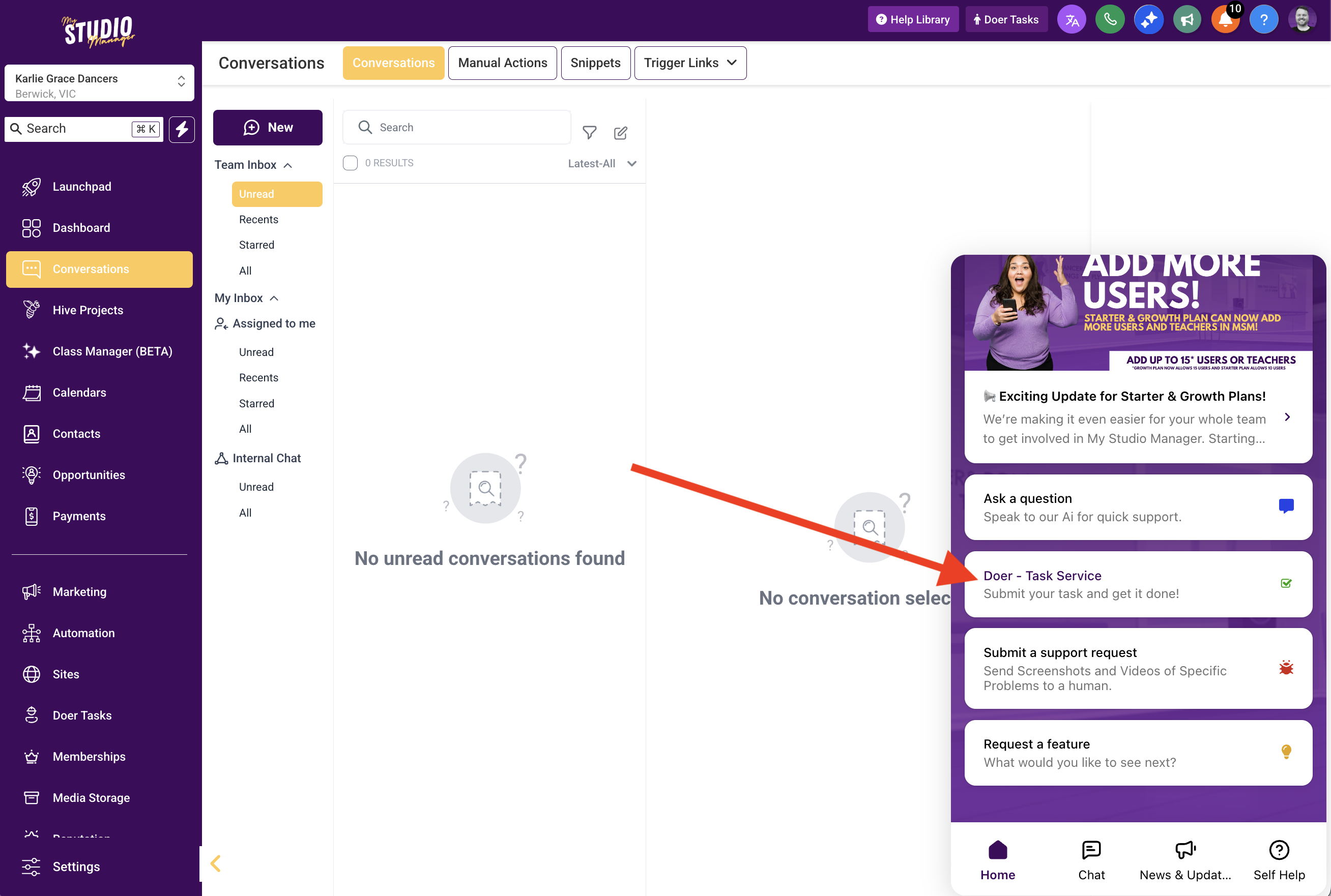Click the blue question mark help icon
The image size is (1331, 896).
(x=1263, y=20)
